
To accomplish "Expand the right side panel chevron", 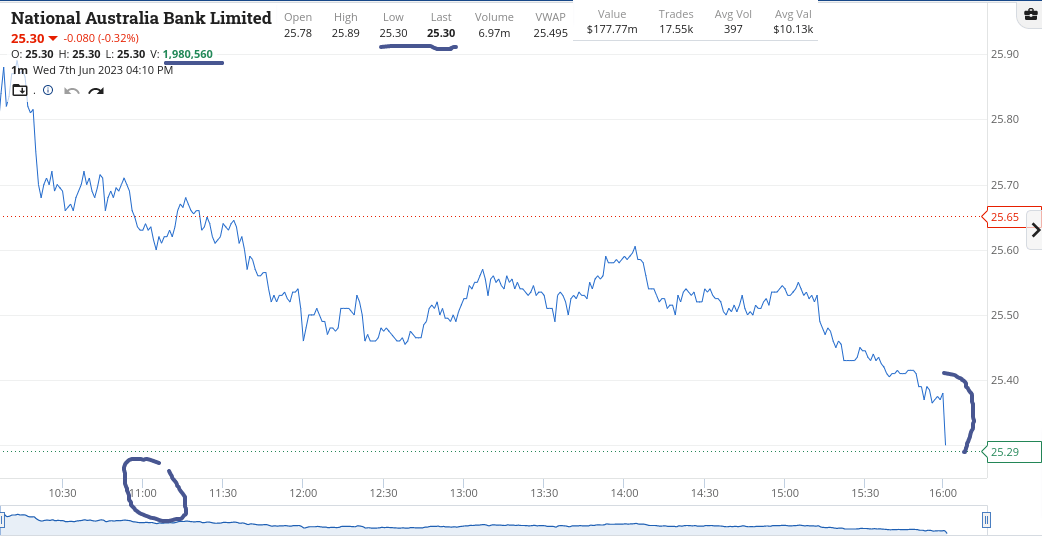I will point(1035,231).
